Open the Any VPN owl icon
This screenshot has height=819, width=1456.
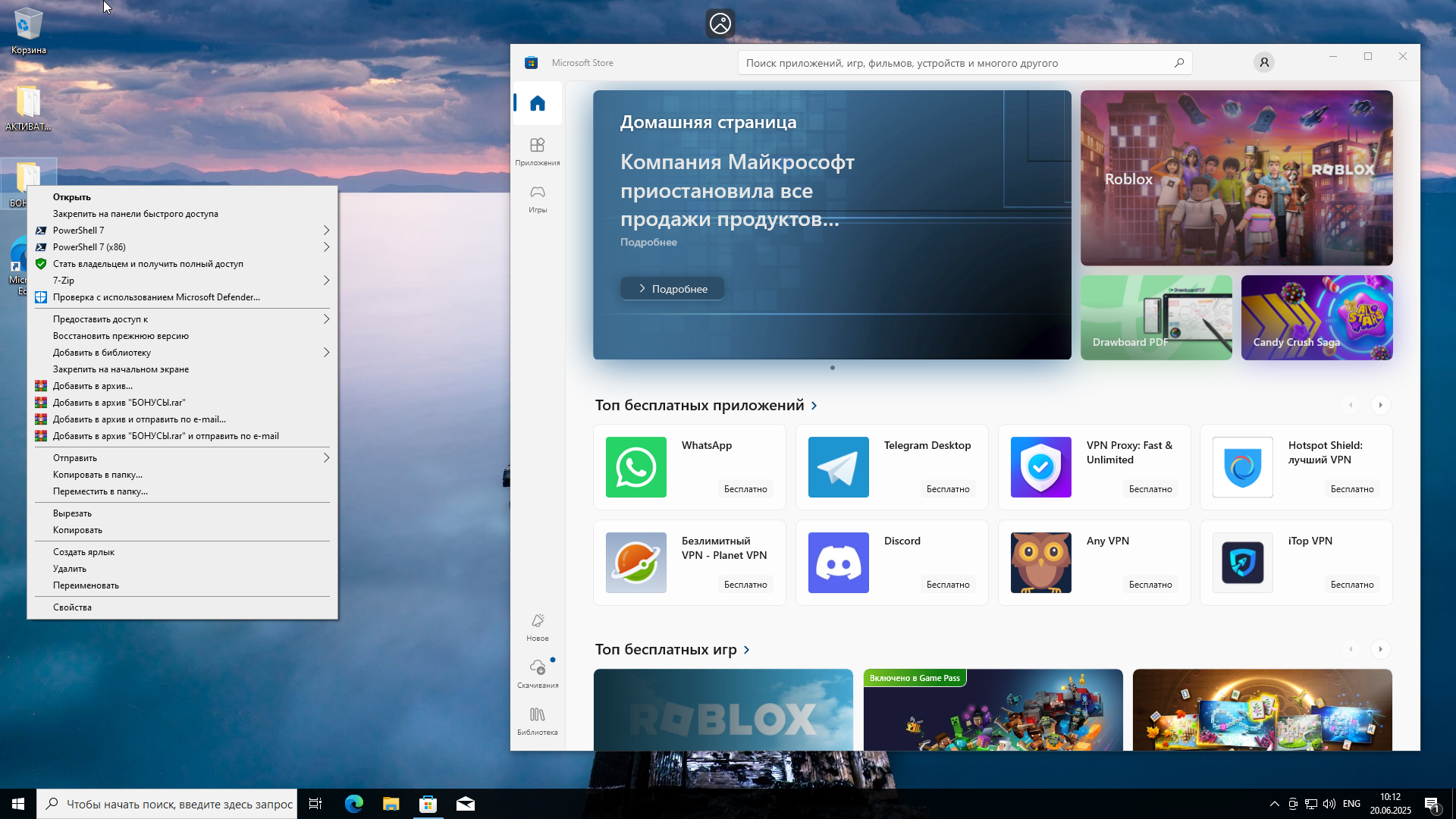click(x=1041, y=563)
